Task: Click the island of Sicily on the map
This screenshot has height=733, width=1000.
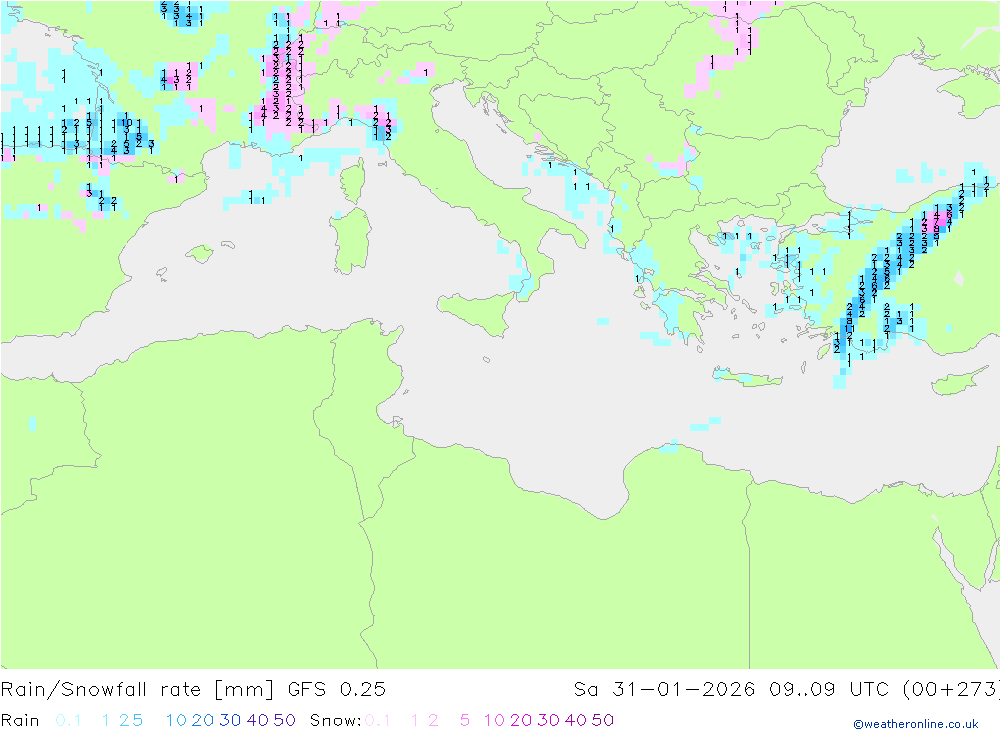Action: click(480, 312)
